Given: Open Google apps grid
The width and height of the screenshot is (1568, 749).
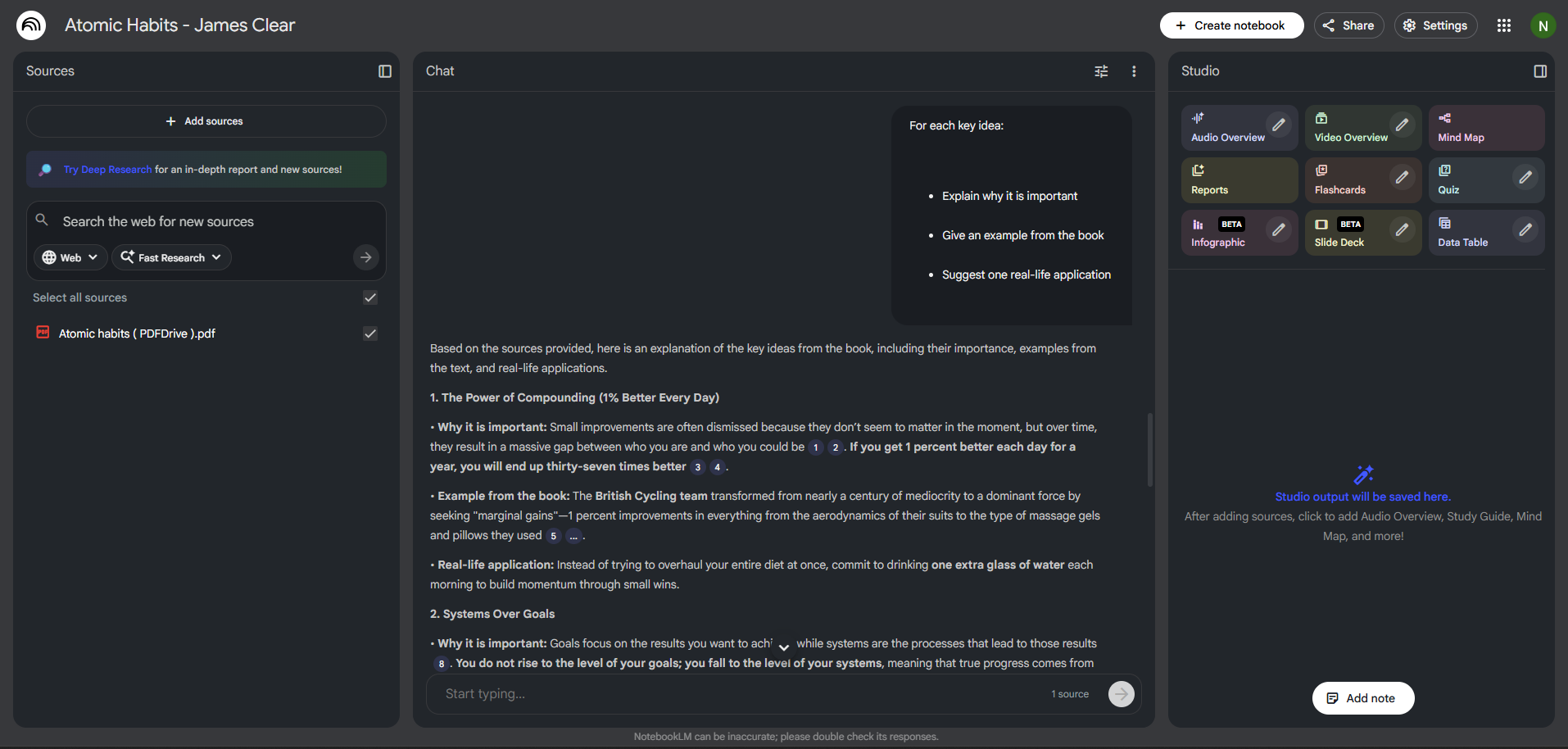Looking at the screenshot, I should click(1504, 25).
